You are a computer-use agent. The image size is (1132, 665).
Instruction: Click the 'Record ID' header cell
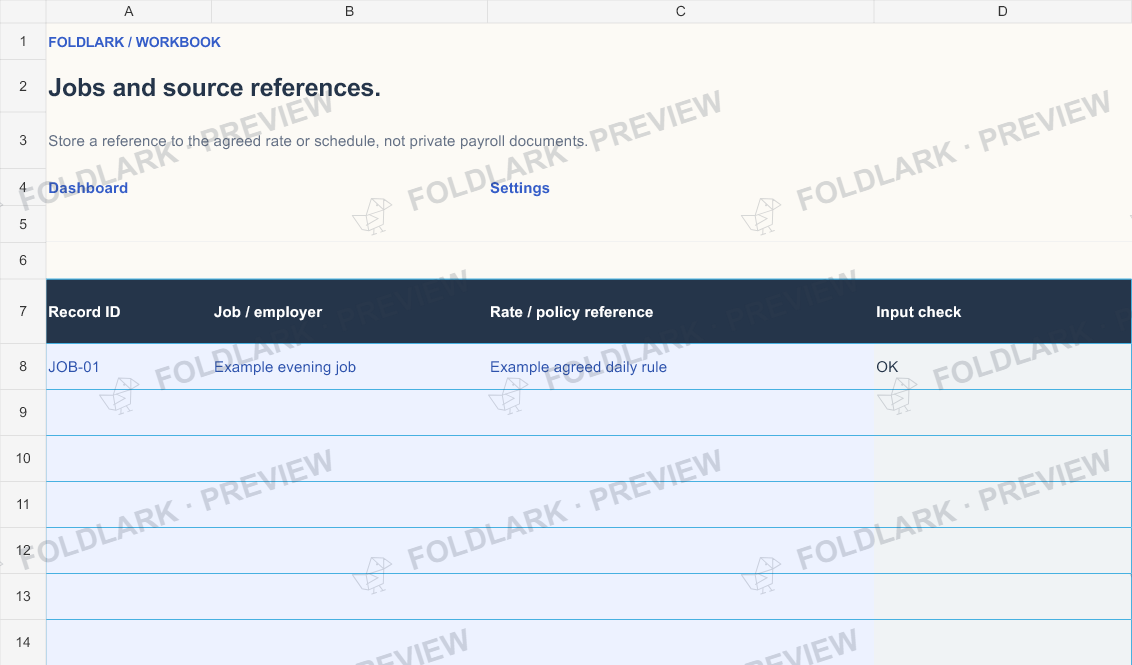[129, 311]
